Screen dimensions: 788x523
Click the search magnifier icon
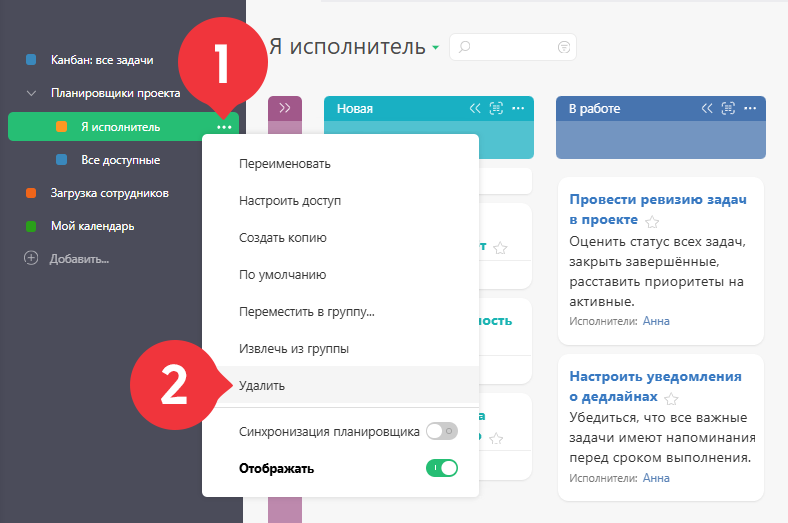point(464,47)
